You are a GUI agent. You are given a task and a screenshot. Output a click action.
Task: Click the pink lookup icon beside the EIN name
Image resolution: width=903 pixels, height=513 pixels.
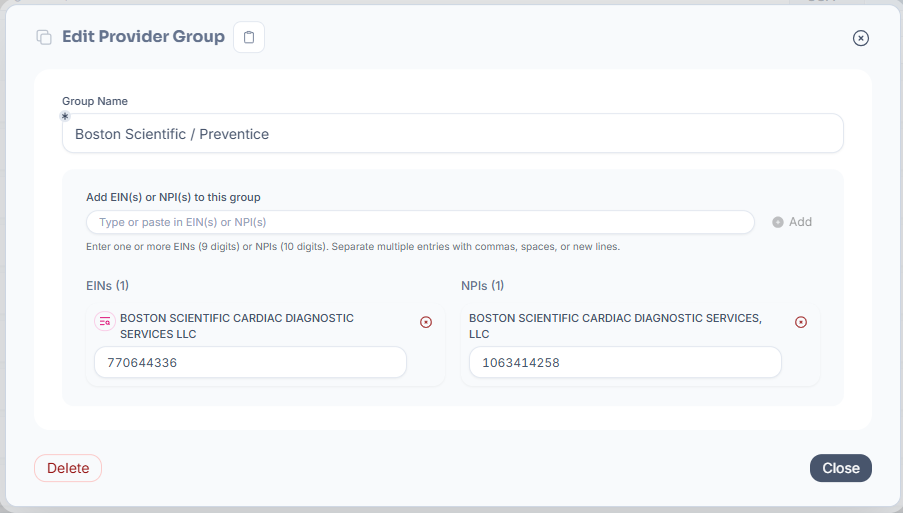(105, 321)
